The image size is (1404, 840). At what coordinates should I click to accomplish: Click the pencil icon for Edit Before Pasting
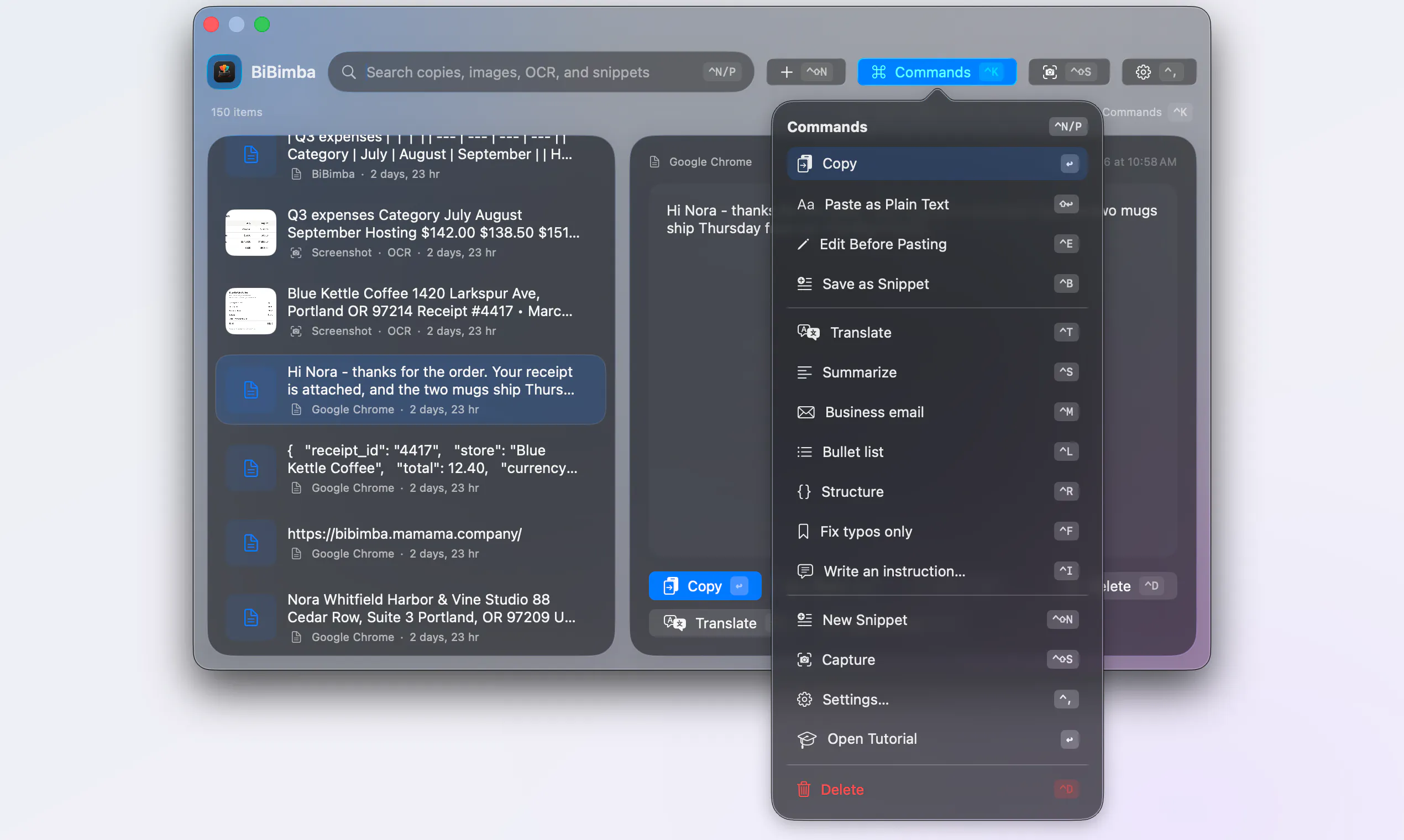pos(803,244)
